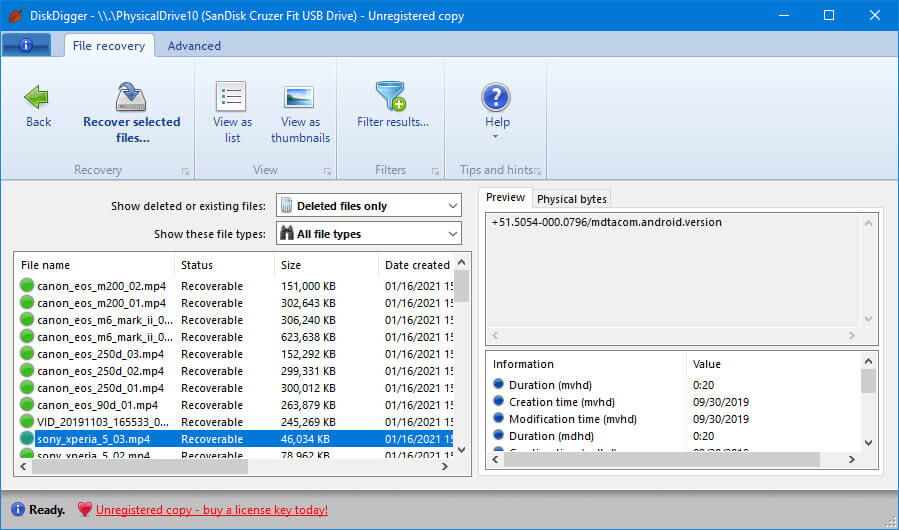Expand the View group dialog launcher

[x=327, y=172]
